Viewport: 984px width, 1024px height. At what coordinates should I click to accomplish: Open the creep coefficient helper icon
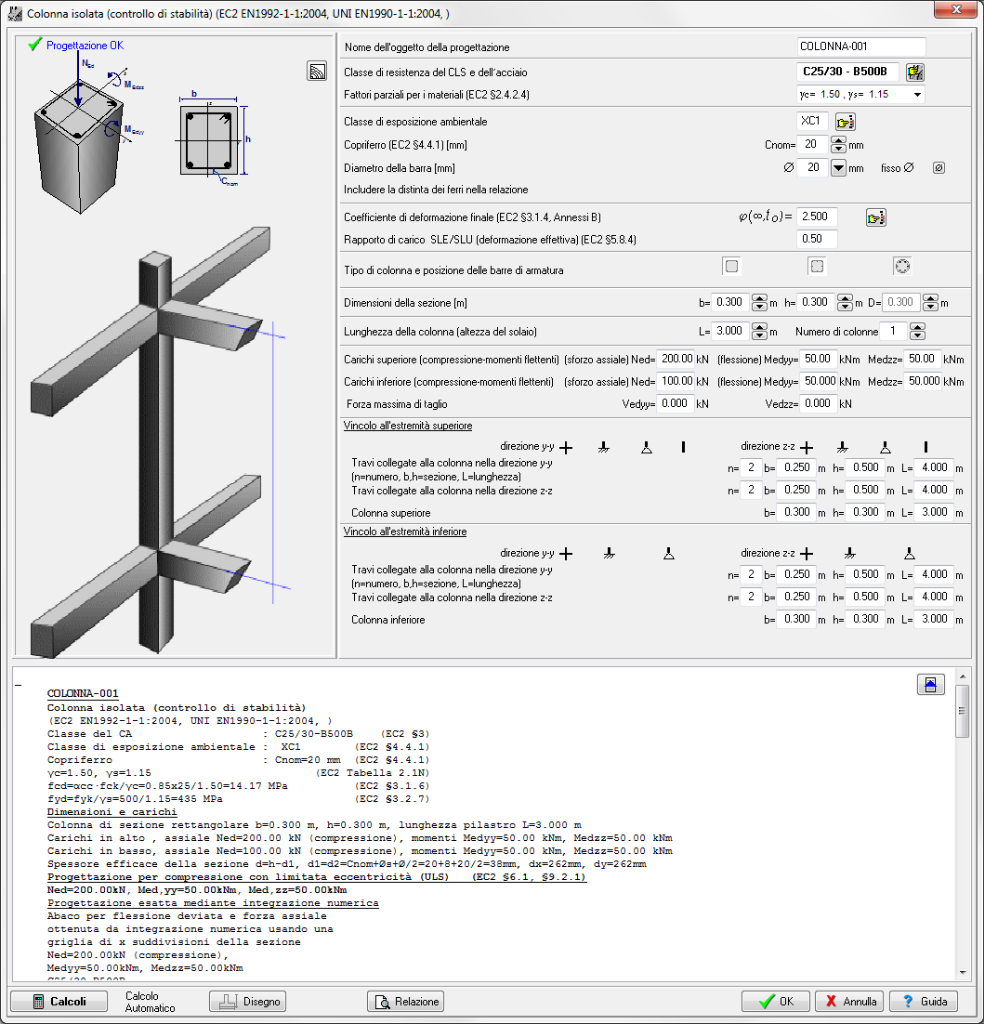coord(876,217)
